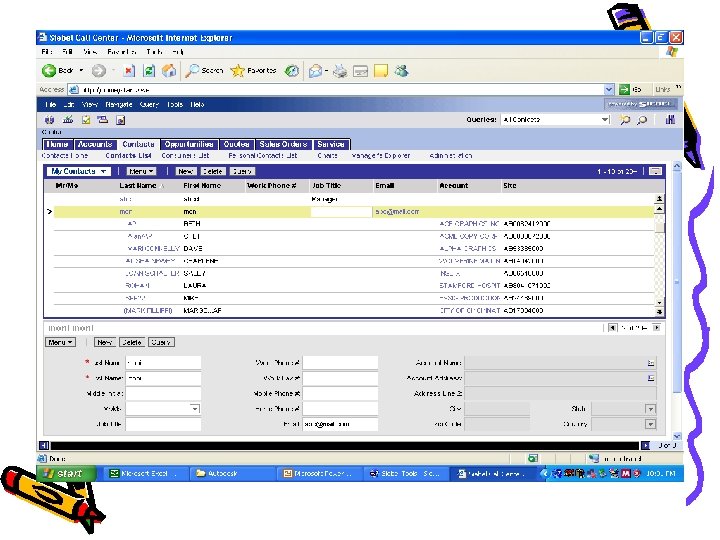Jump to last record set in list
720x540 pixels.
[659, 311]
